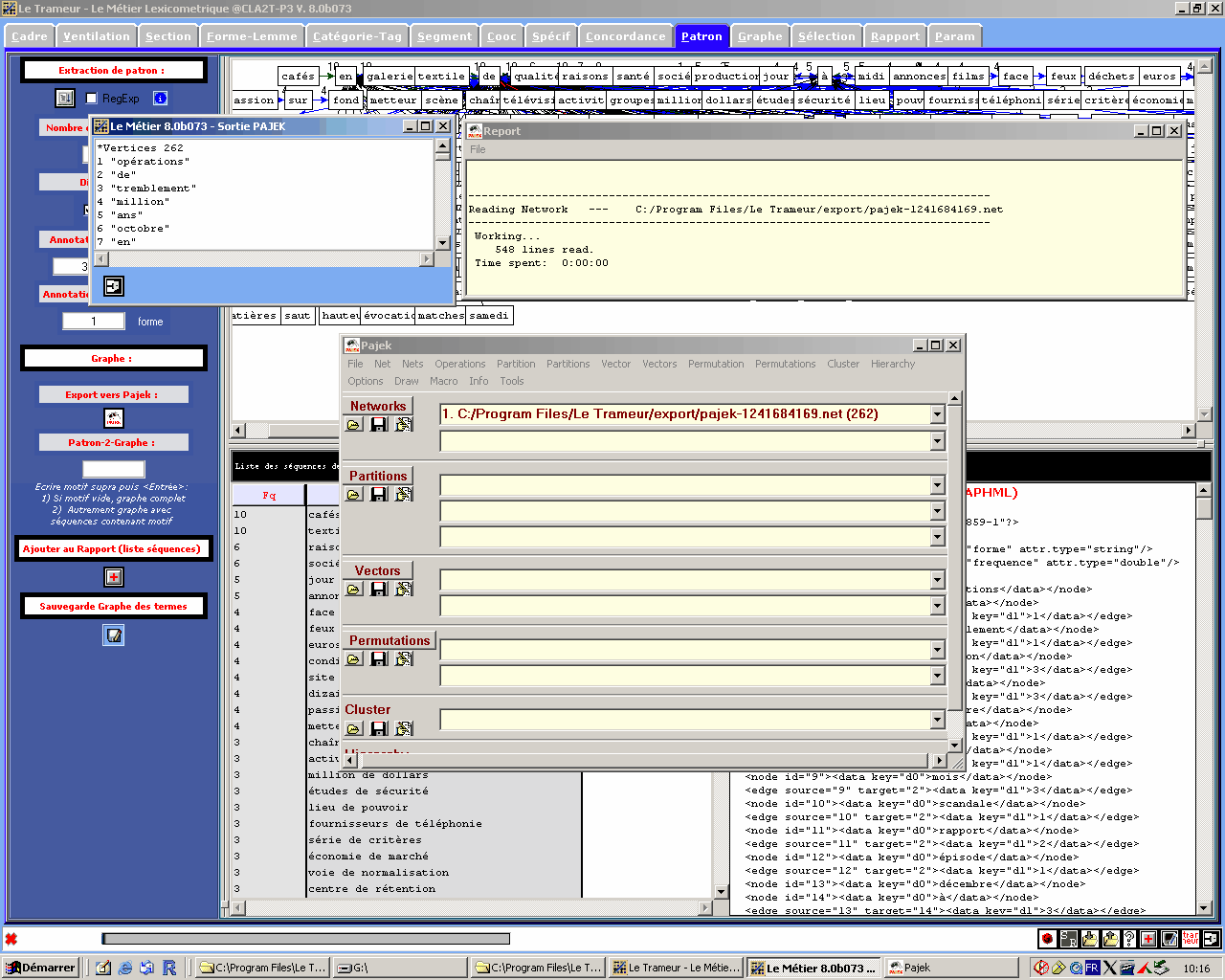This screenshot has height=980, width=1225.
Task: Click the question mark help icon in bottom toolbar
Action: [x=1129, y=939]
